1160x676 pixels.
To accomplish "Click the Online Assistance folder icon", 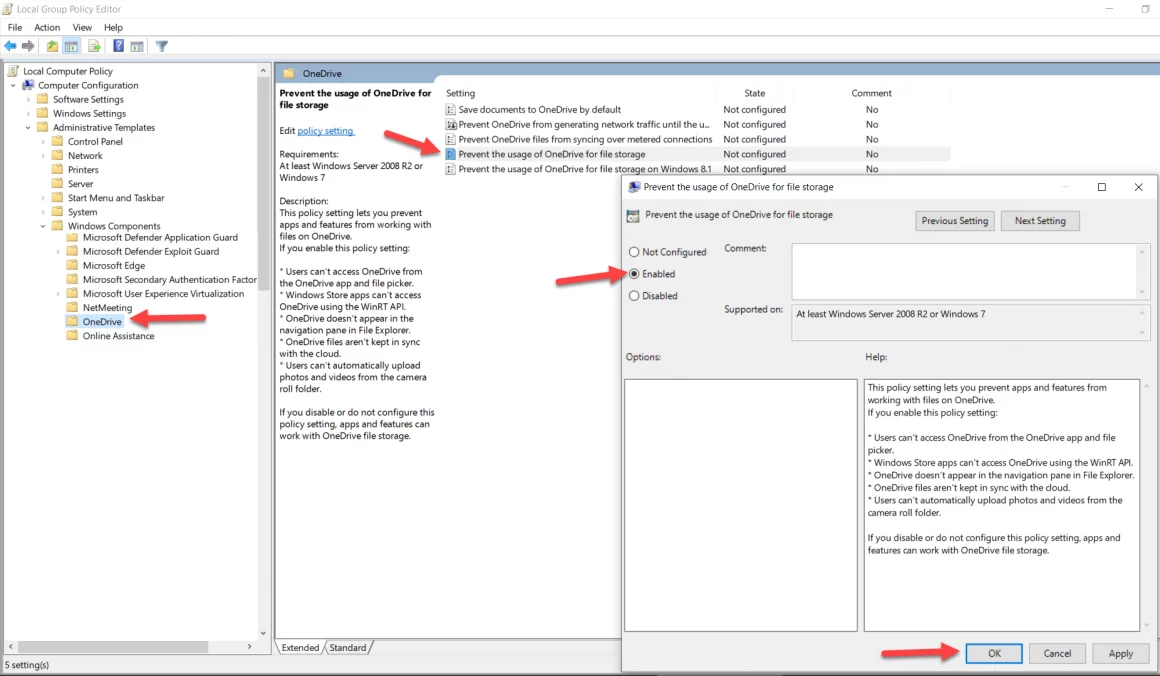I will pyautogui.click(x=72, y=336).
